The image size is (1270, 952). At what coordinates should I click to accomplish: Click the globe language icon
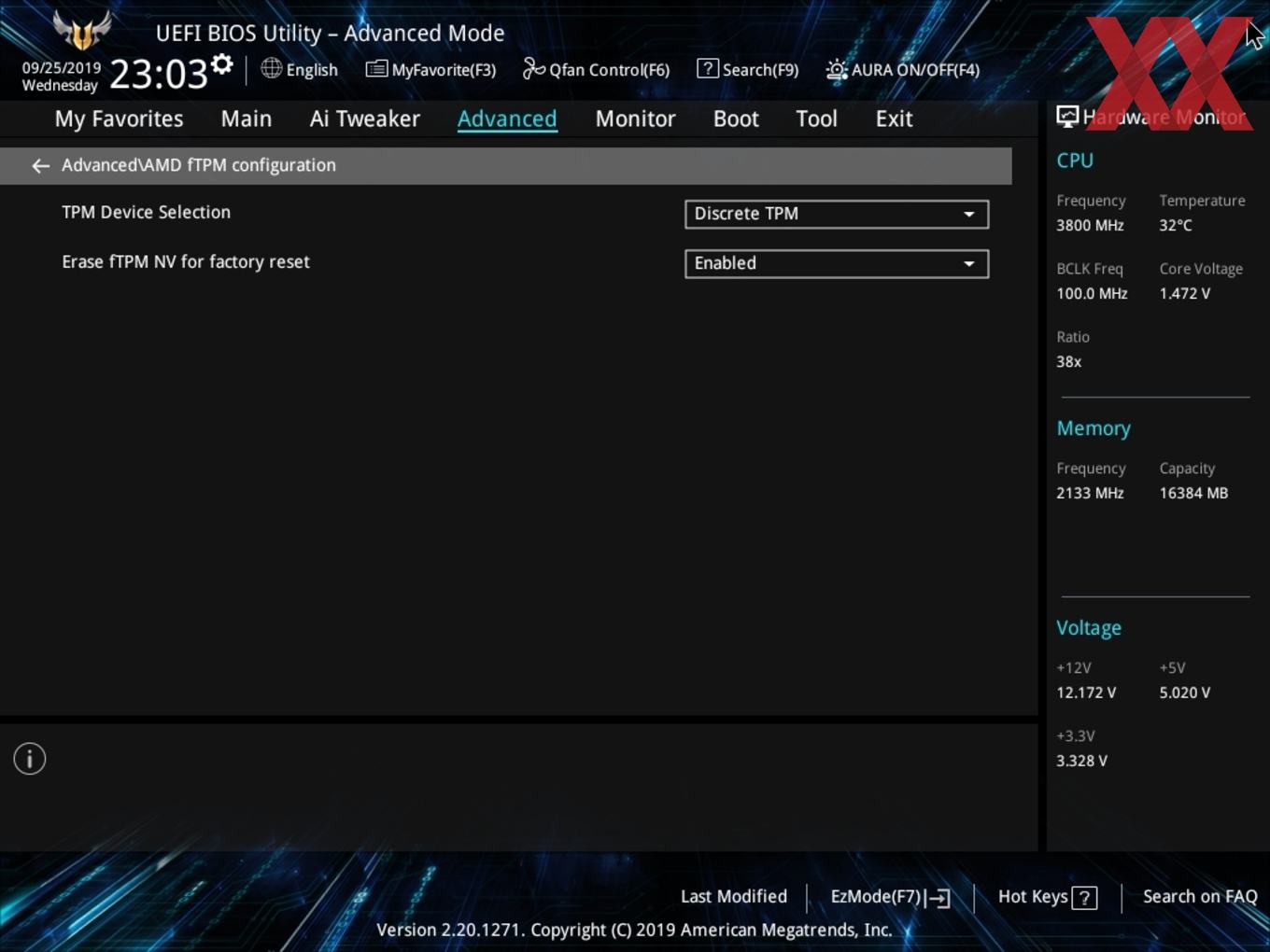tap(271, 68)
